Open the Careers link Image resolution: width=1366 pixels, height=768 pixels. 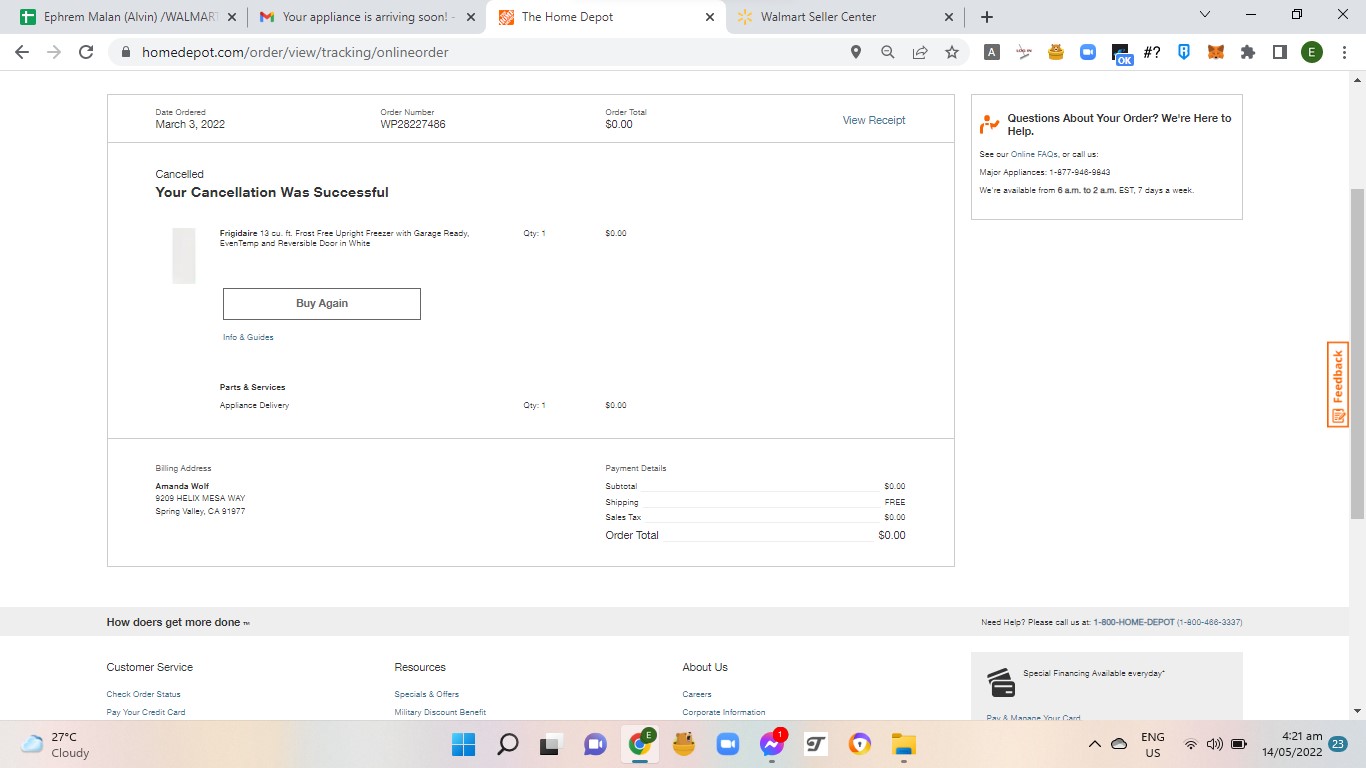(697, 694)
